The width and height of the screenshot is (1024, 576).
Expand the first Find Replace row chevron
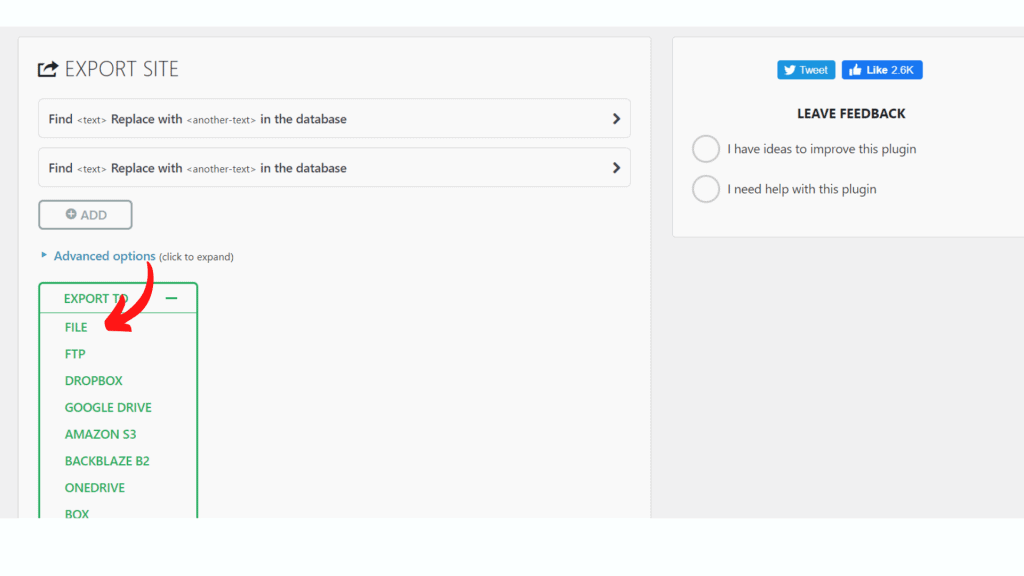[x=616, y=119]
